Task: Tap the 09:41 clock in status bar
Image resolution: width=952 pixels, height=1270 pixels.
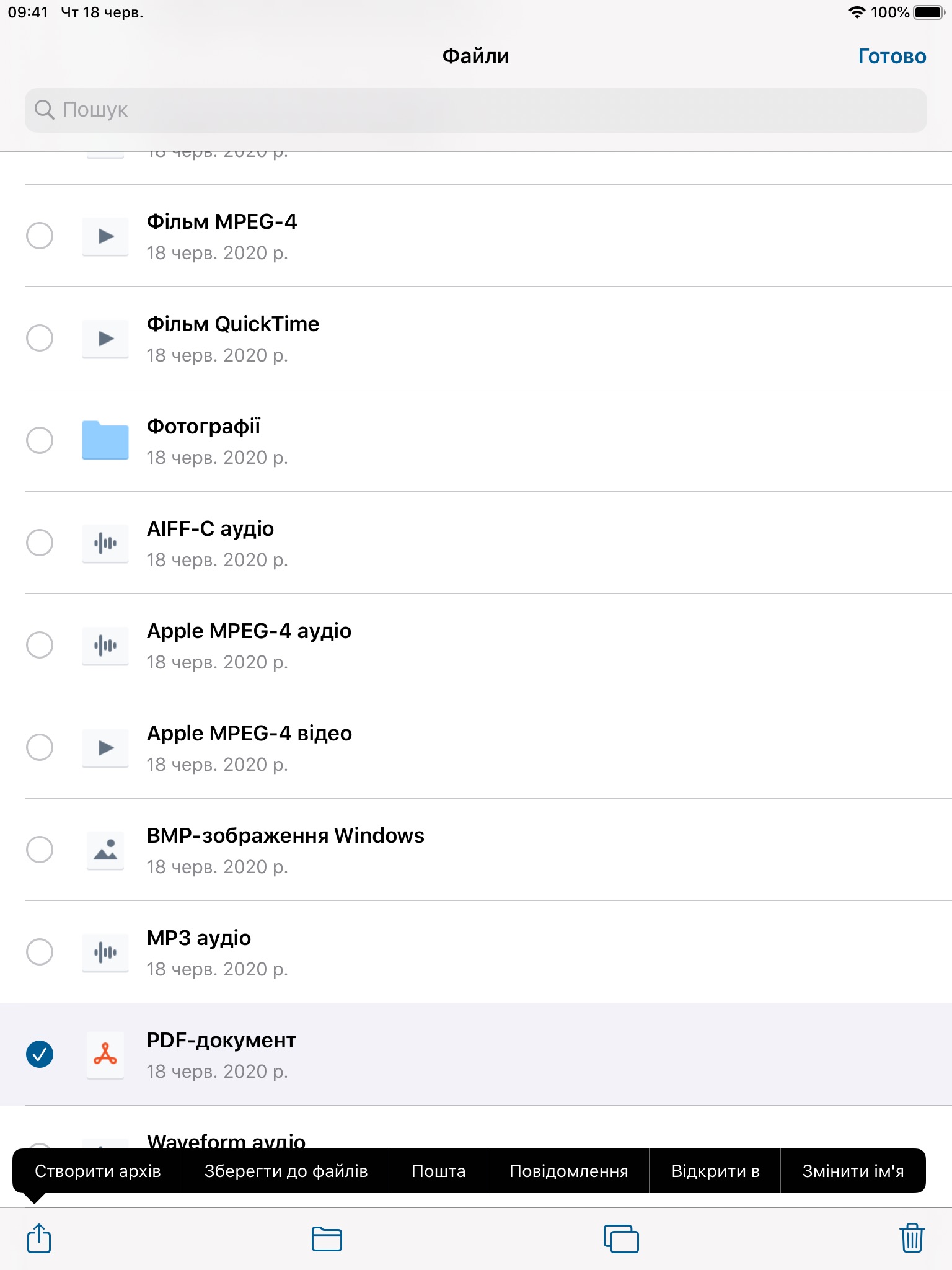Action: 28,12
